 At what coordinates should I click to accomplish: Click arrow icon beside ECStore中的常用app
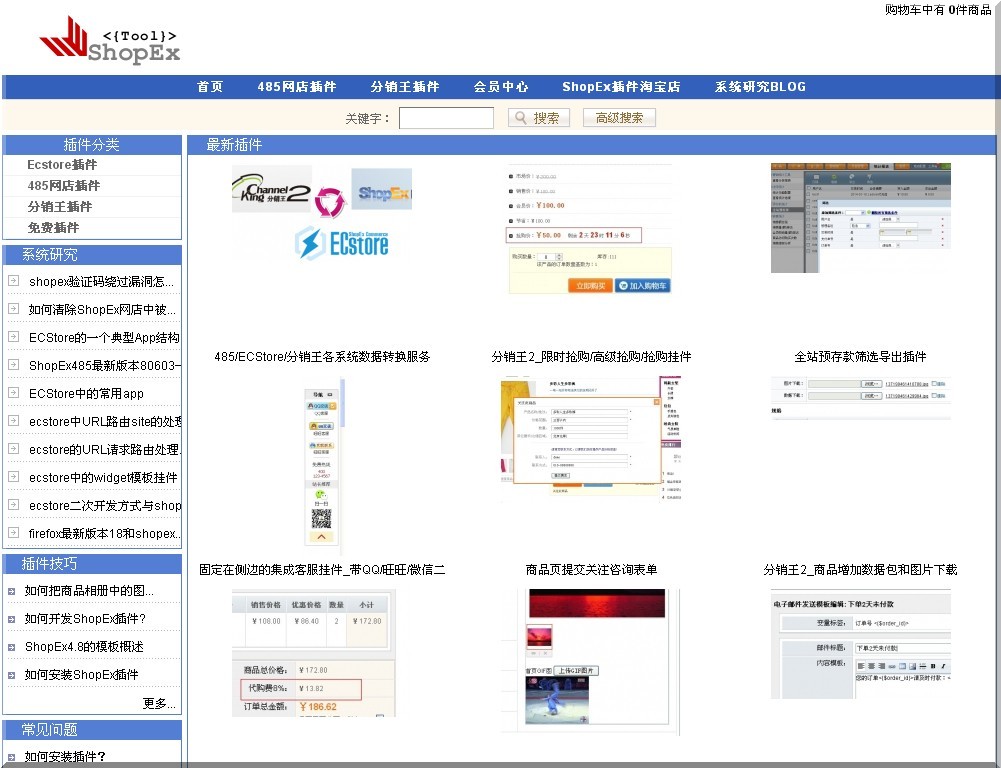(13, 393)
